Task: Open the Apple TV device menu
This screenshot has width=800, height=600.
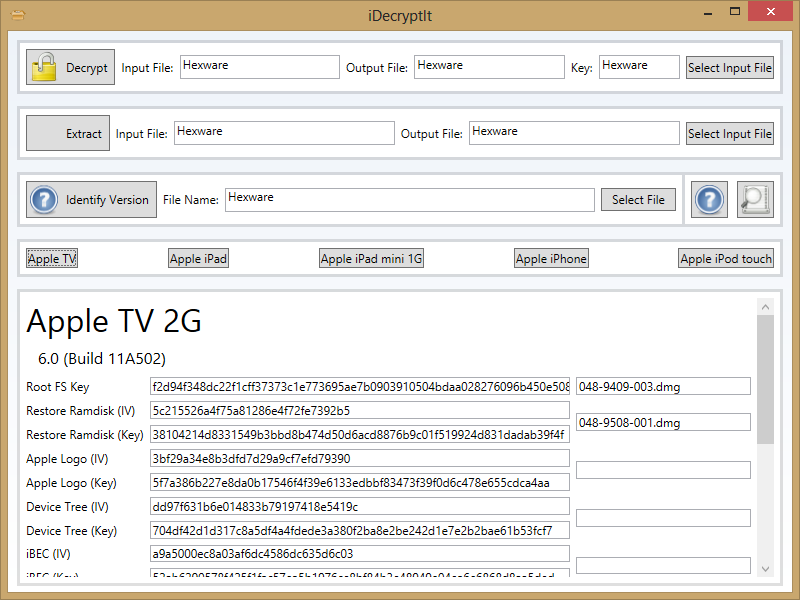Action: [52, 259]
